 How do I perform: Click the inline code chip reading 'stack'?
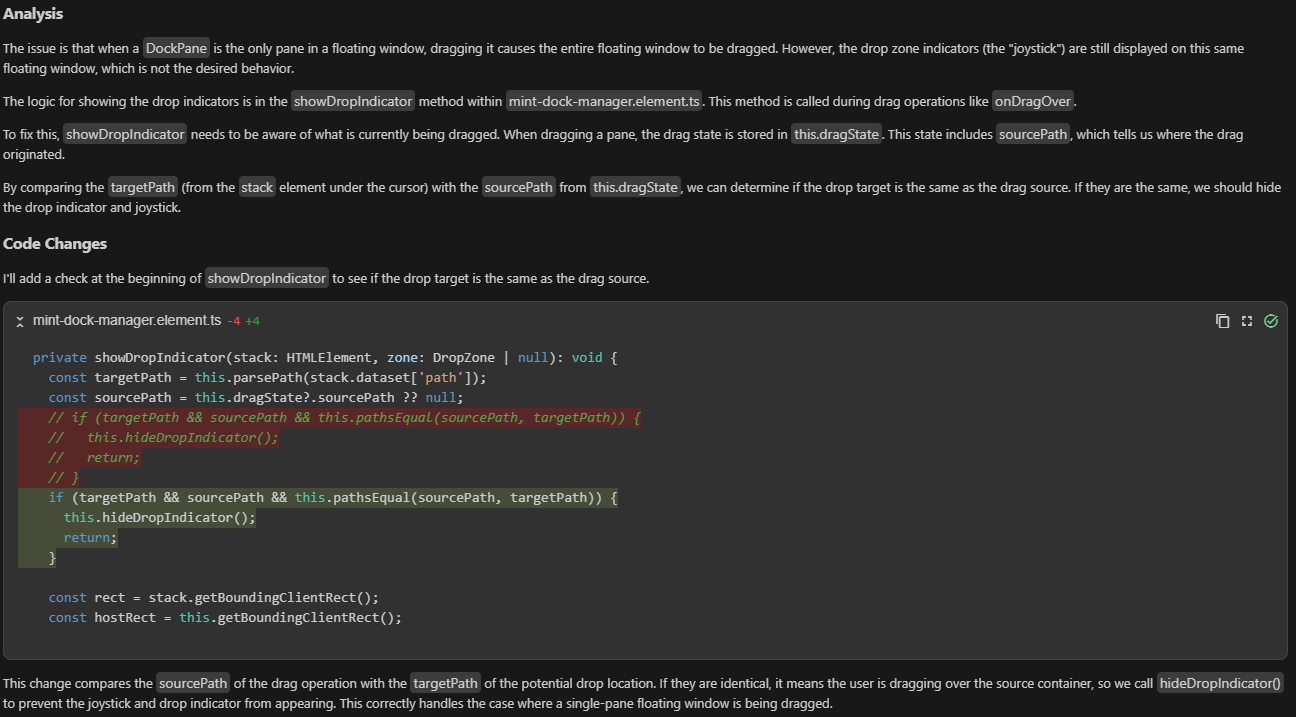[x=257, y=187]
